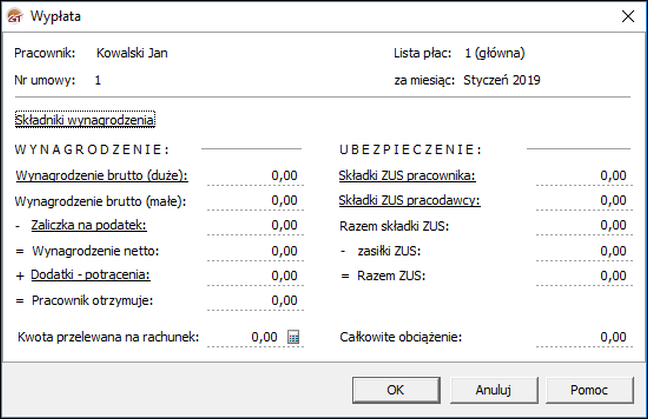Select Pracownik otrzymuje amount field

(x=263, y=300)
